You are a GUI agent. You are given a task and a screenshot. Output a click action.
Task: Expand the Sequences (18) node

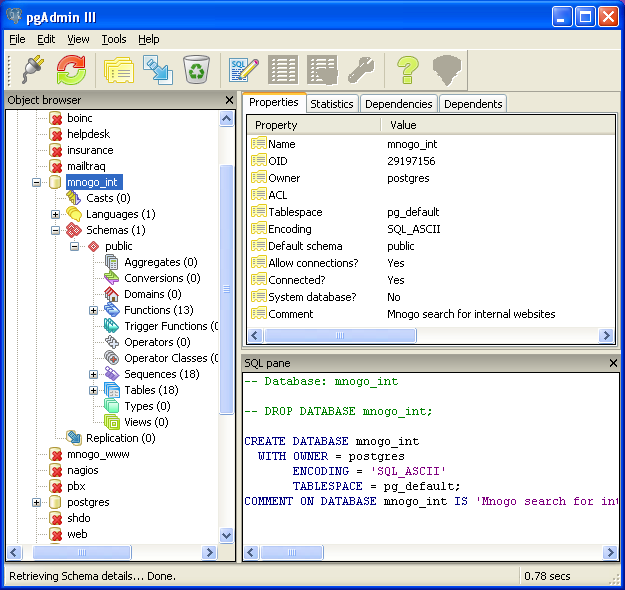pos(93,374)
